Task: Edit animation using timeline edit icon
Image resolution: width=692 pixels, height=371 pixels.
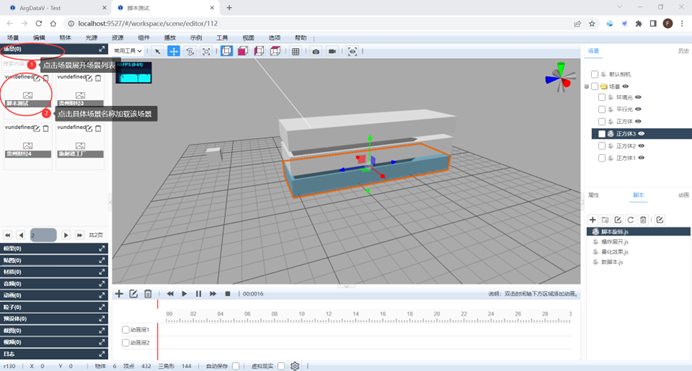Action: pyautogui.click(x=133, y=294)
